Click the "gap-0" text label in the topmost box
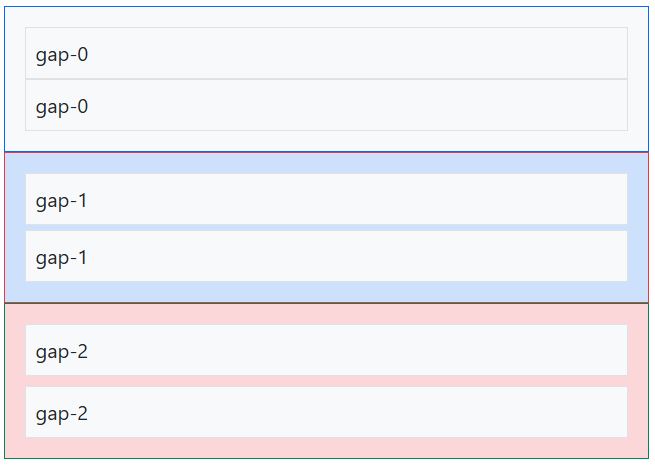Viewport: 655px width, 465px height. point(62,55)
